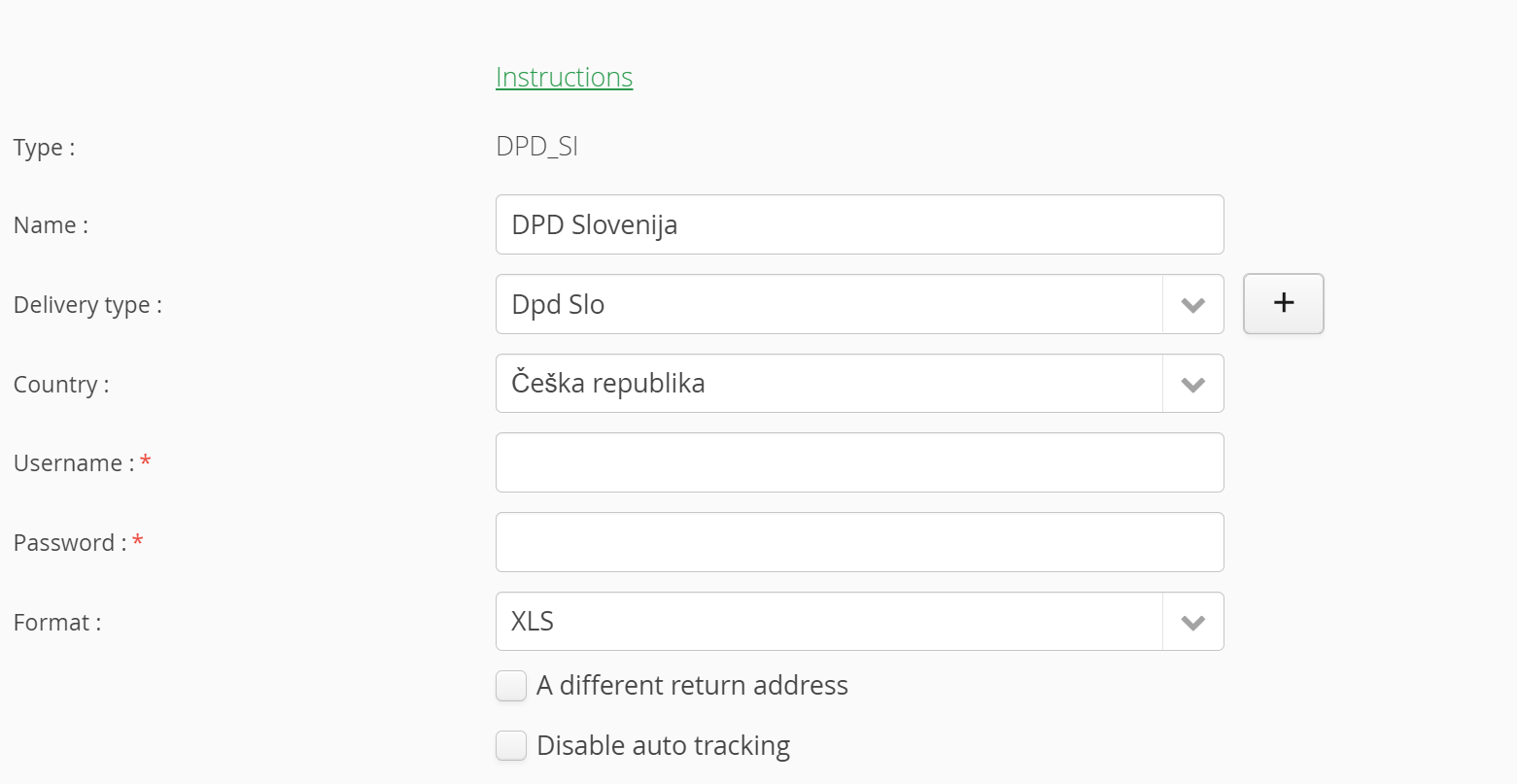The width and height of the screenshot is (1517, 784).
Task: Click the 'Delivery type' field label
Action: click(87, 305)
